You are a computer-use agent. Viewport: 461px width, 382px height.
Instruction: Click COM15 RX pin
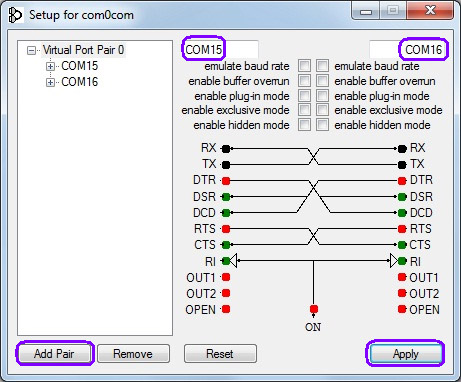[226, 149]
